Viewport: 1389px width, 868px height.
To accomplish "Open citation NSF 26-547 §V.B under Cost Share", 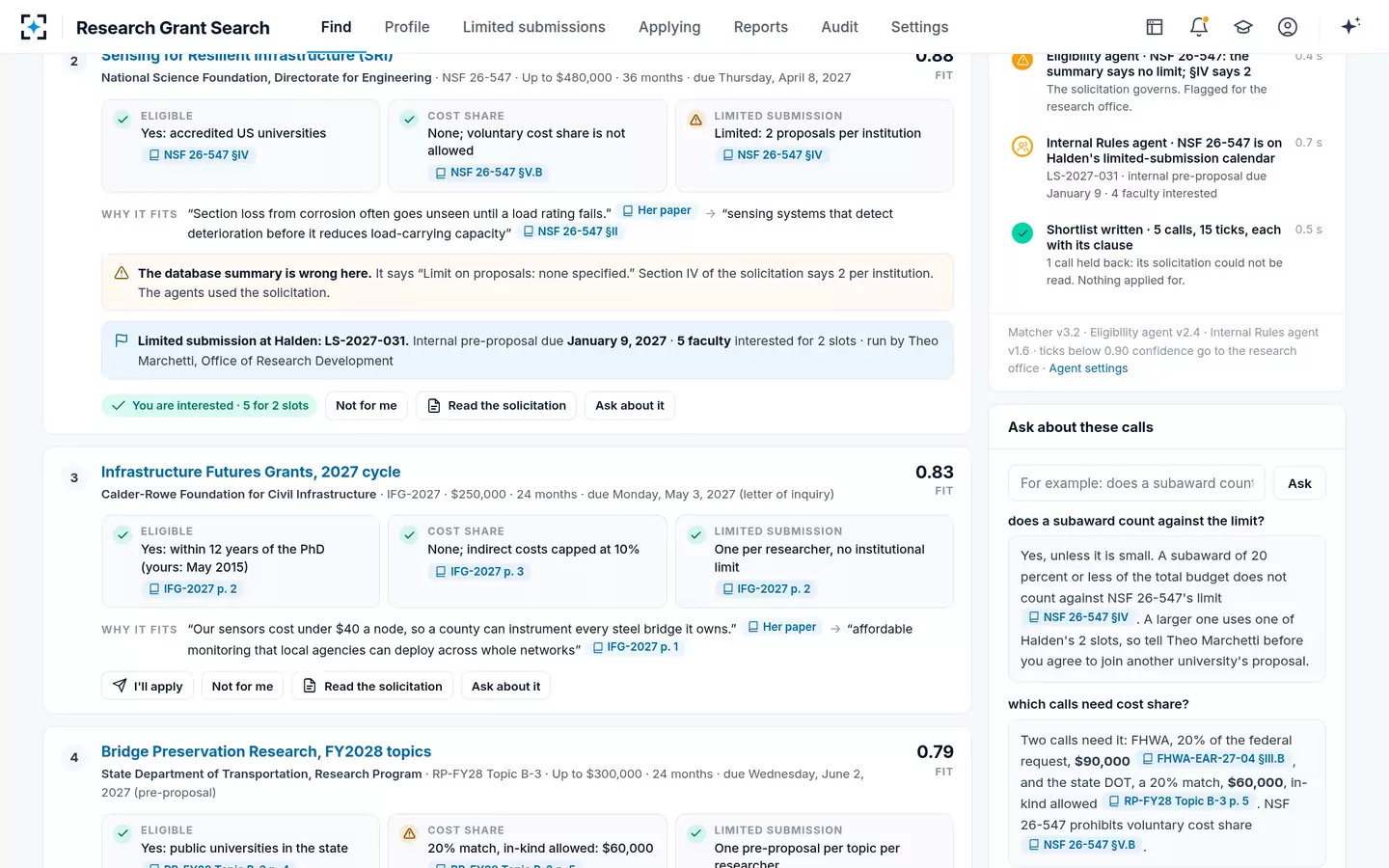I will [x=488, y=173].
